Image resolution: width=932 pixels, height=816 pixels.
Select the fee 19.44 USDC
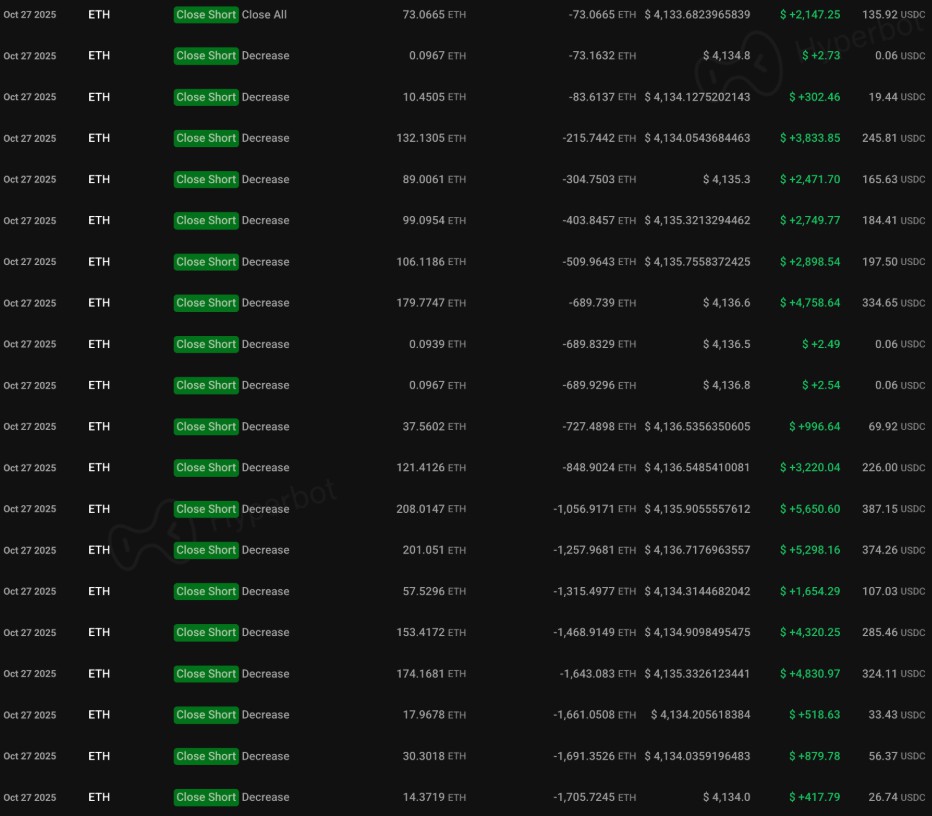coord(897,97)
